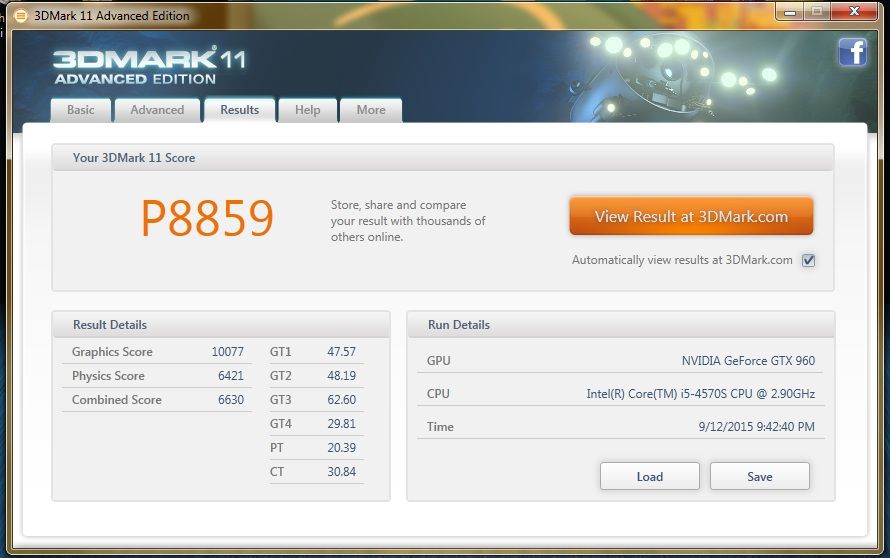The image size is (890, 558).
Task: Click the Save button
Action: coord(759,476)
